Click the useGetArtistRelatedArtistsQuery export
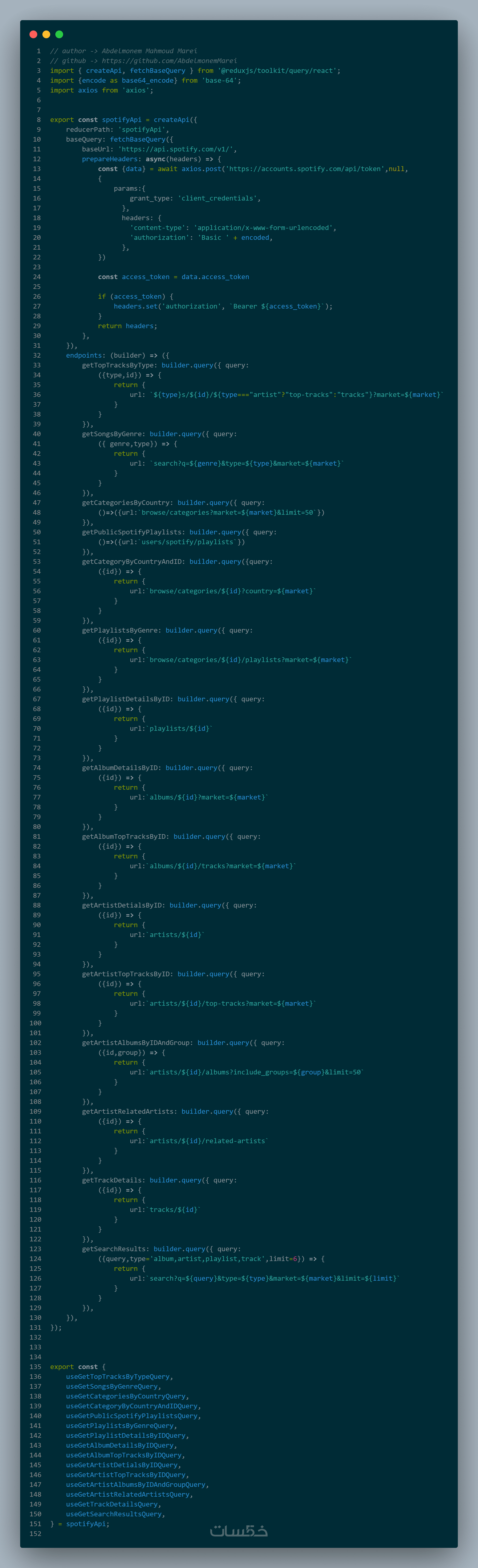The height and width of the screenshot is (1568, 478). pyautogui.click(x=128, y=1495)
